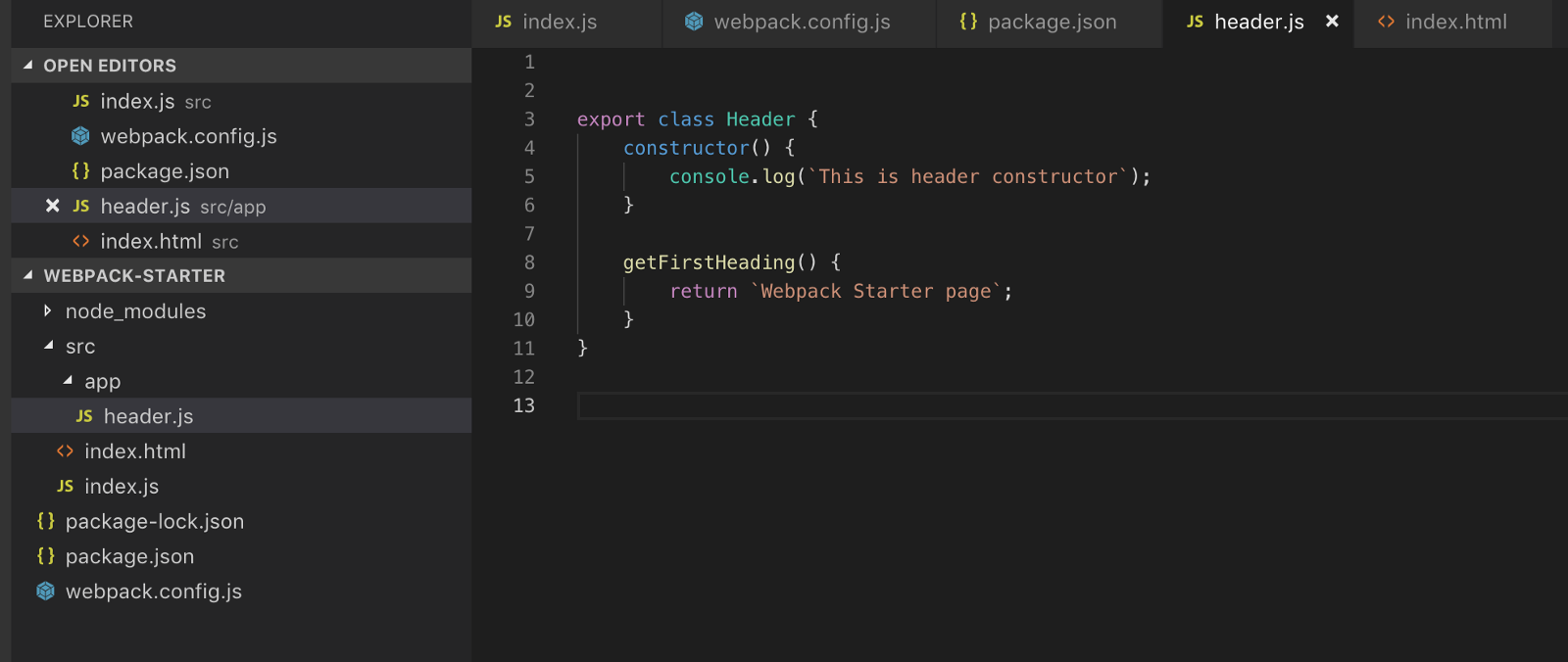Close header.js from the Open Editors list

(x=53, y=206)
